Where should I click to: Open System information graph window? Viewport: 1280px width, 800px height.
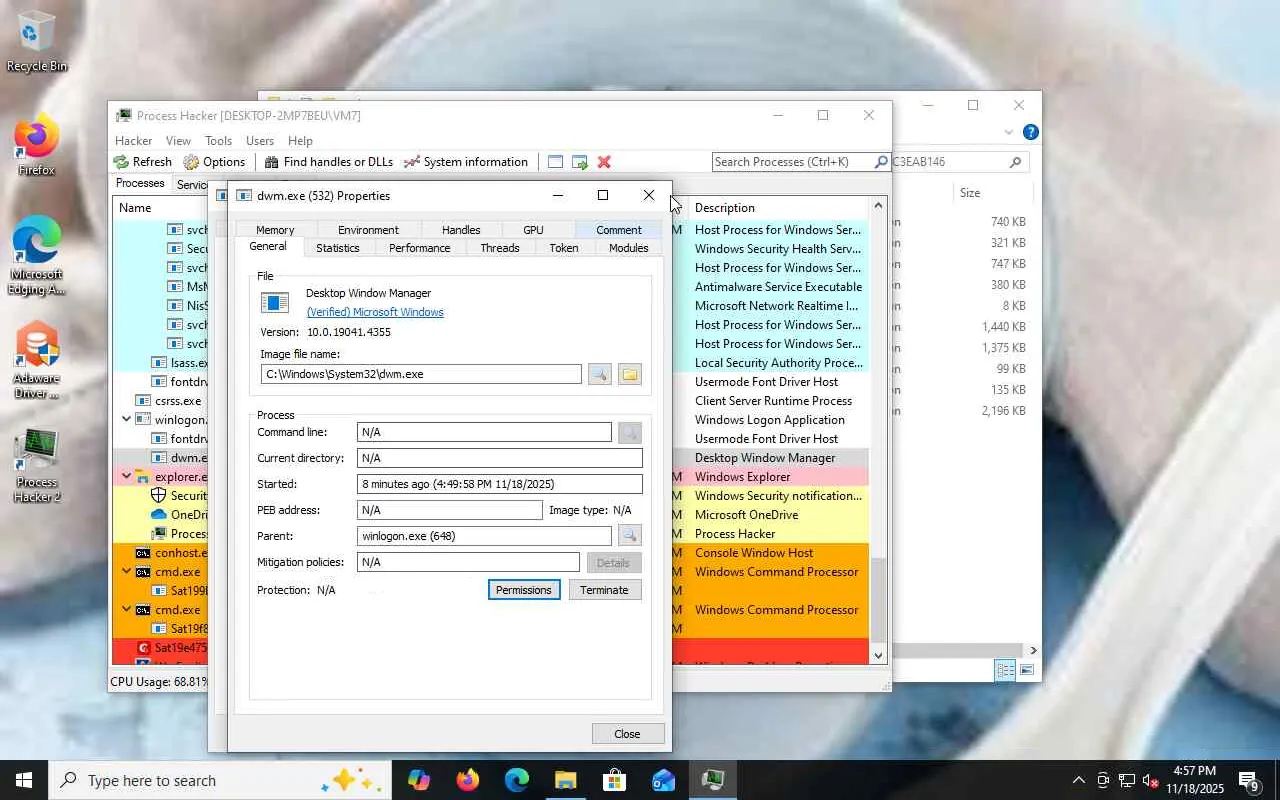click(x=465, y=162)
